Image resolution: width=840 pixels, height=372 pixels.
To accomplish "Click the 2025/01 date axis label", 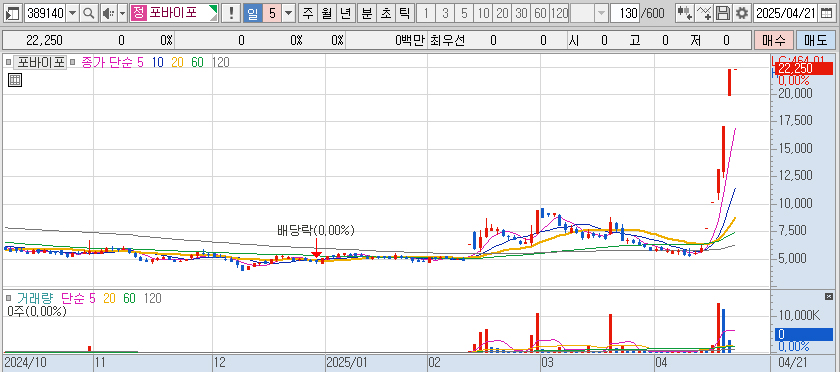I will [x=346, y=363].
